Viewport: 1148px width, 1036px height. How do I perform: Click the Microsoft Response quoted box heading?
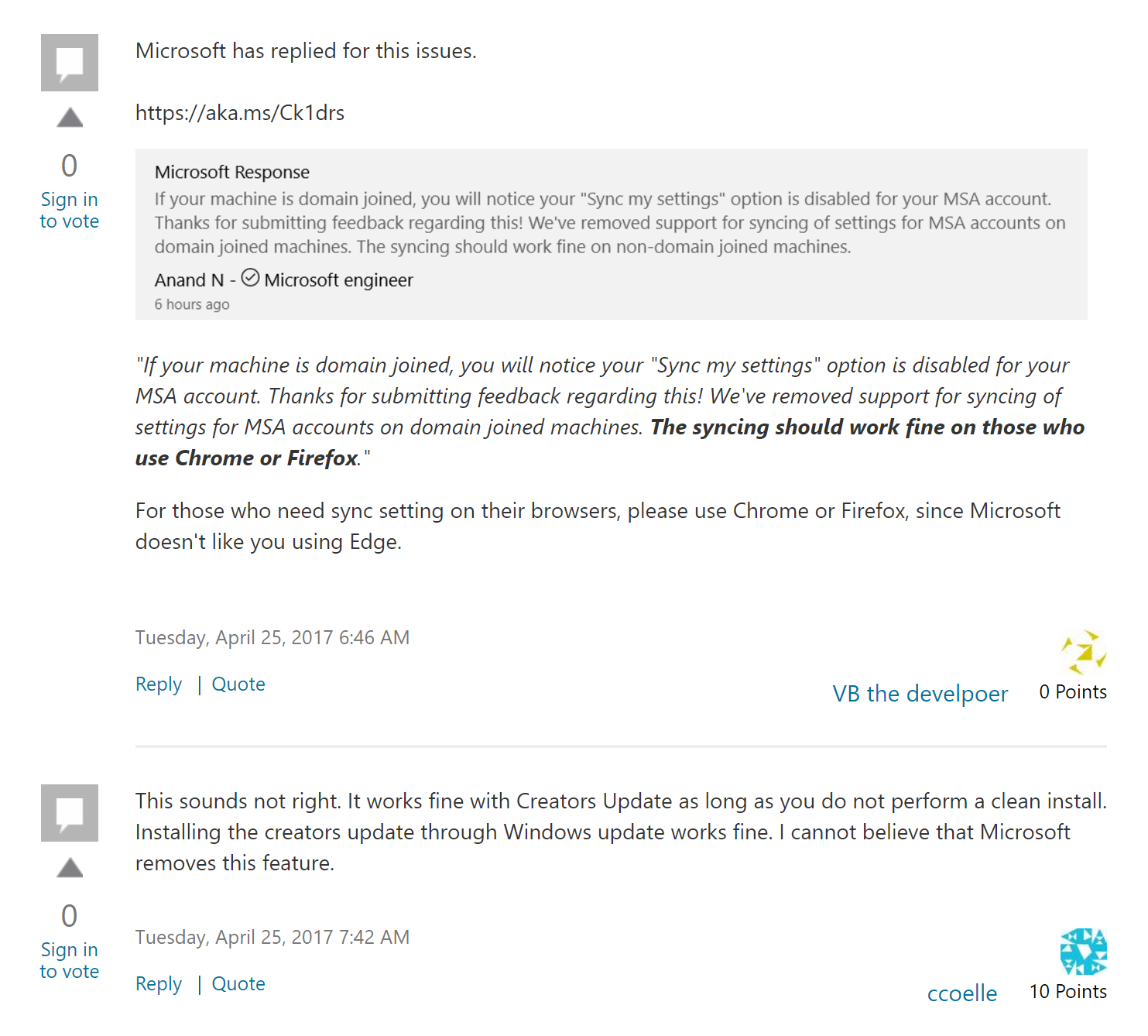click(x=232, y=172)
